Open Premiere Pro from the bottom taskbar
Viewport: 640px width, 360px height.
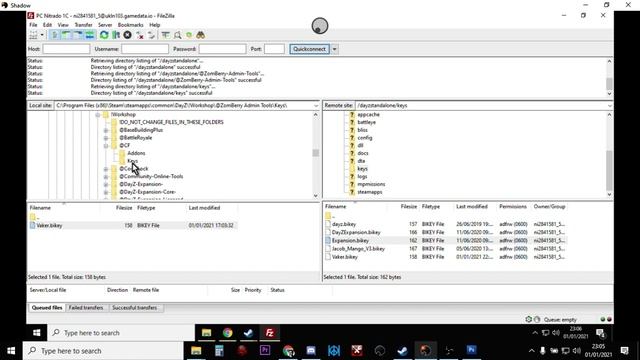click(x=265, y=351)
